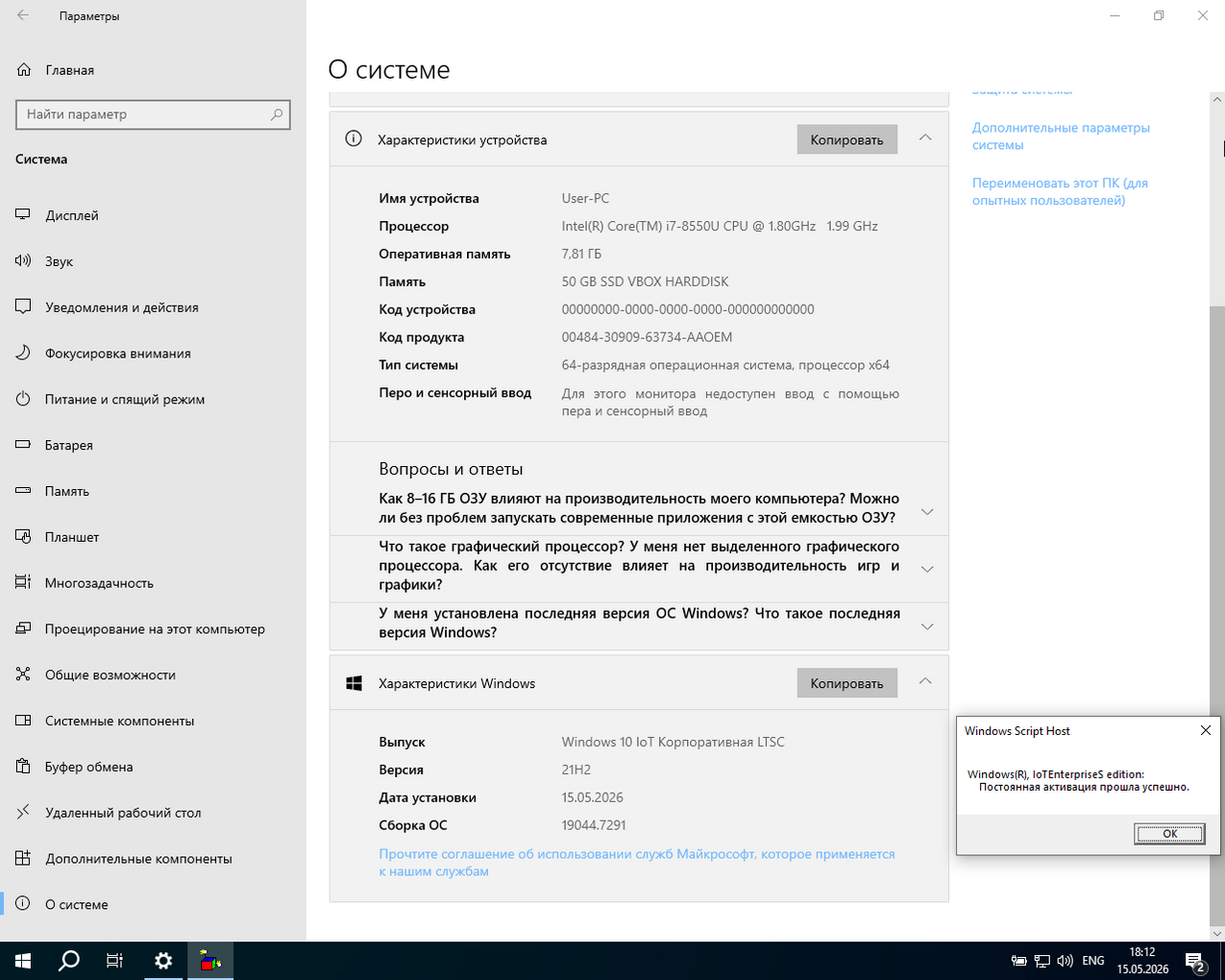Copy the Windows specifications with Копировать

[x=846, y=683]
